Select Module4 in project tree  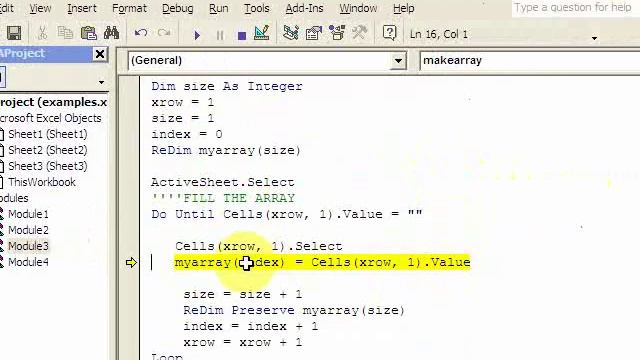click(28, 262)
